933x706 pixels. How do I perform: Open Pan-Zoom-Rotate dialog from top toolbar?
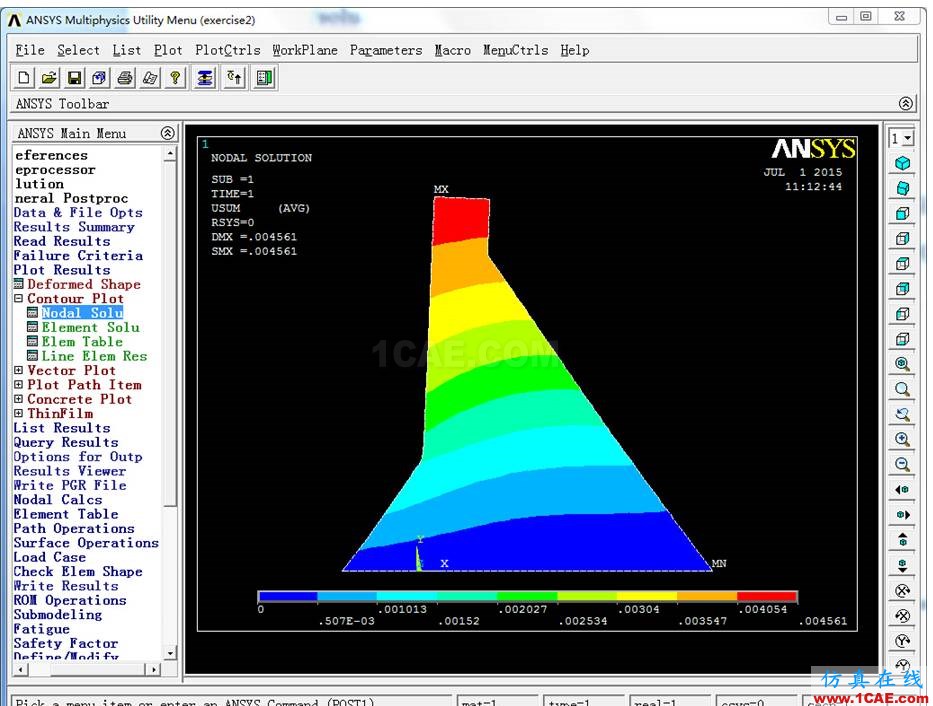(99, 78)
